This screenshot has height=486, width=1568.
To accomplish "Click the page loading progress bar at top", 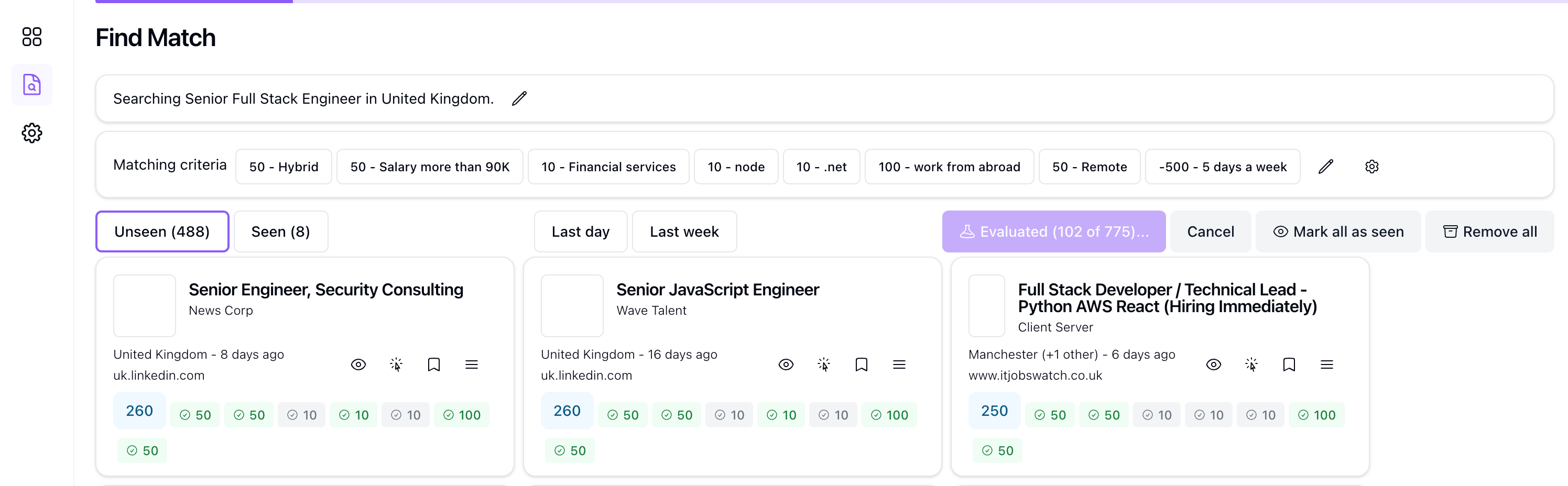I will pyautogui.click(x=832, y=1).
